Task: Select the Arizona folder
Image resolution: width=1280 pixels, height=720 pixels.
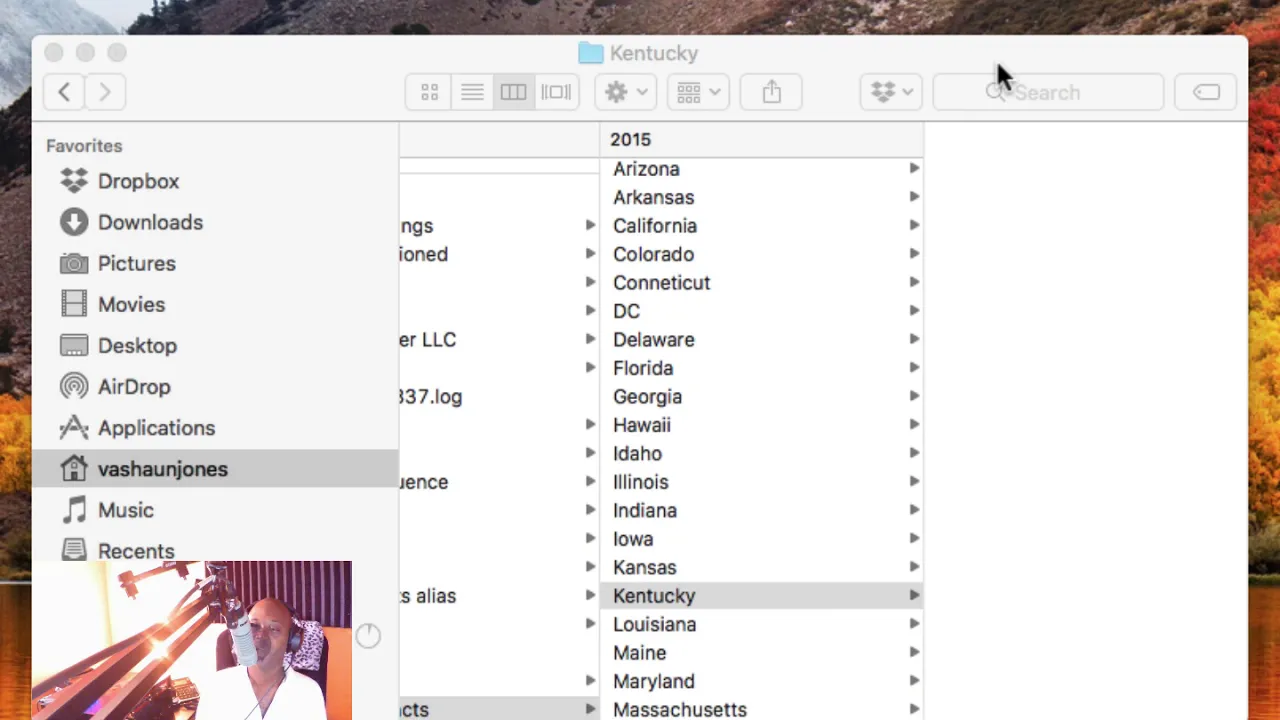Action: point(761,169)
